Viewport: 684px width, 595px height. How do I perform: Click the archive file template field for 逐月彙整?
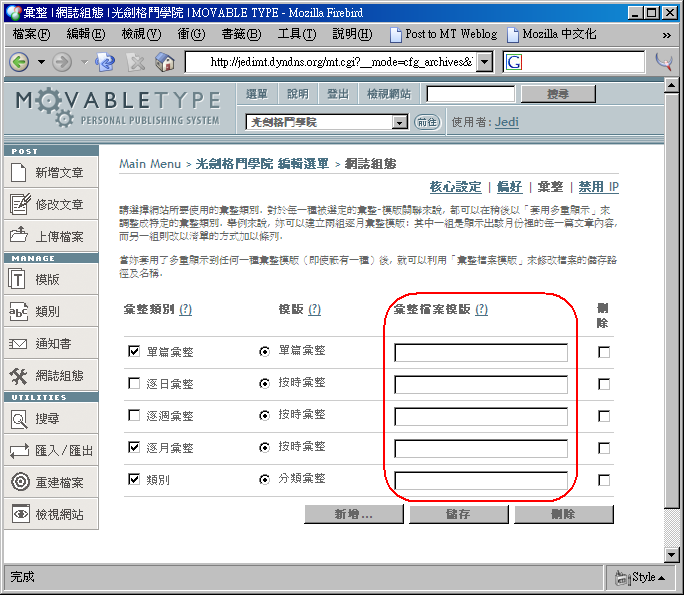[x=481, y=448]
